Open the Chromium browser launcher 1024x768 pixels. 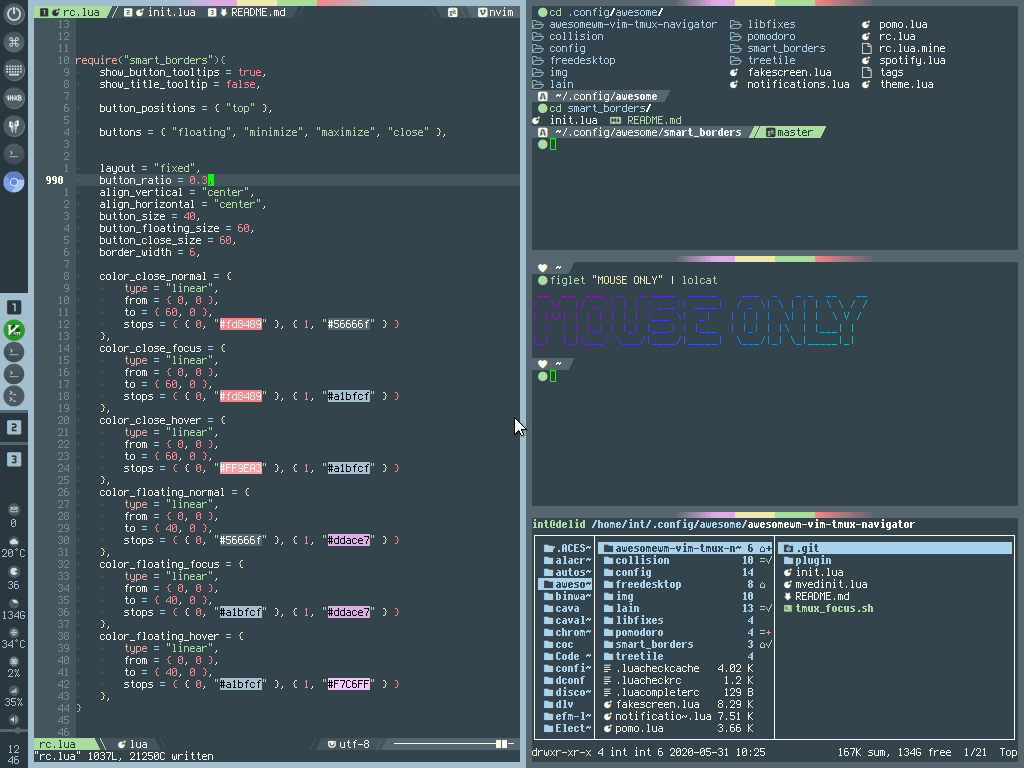tap(14, 182)
